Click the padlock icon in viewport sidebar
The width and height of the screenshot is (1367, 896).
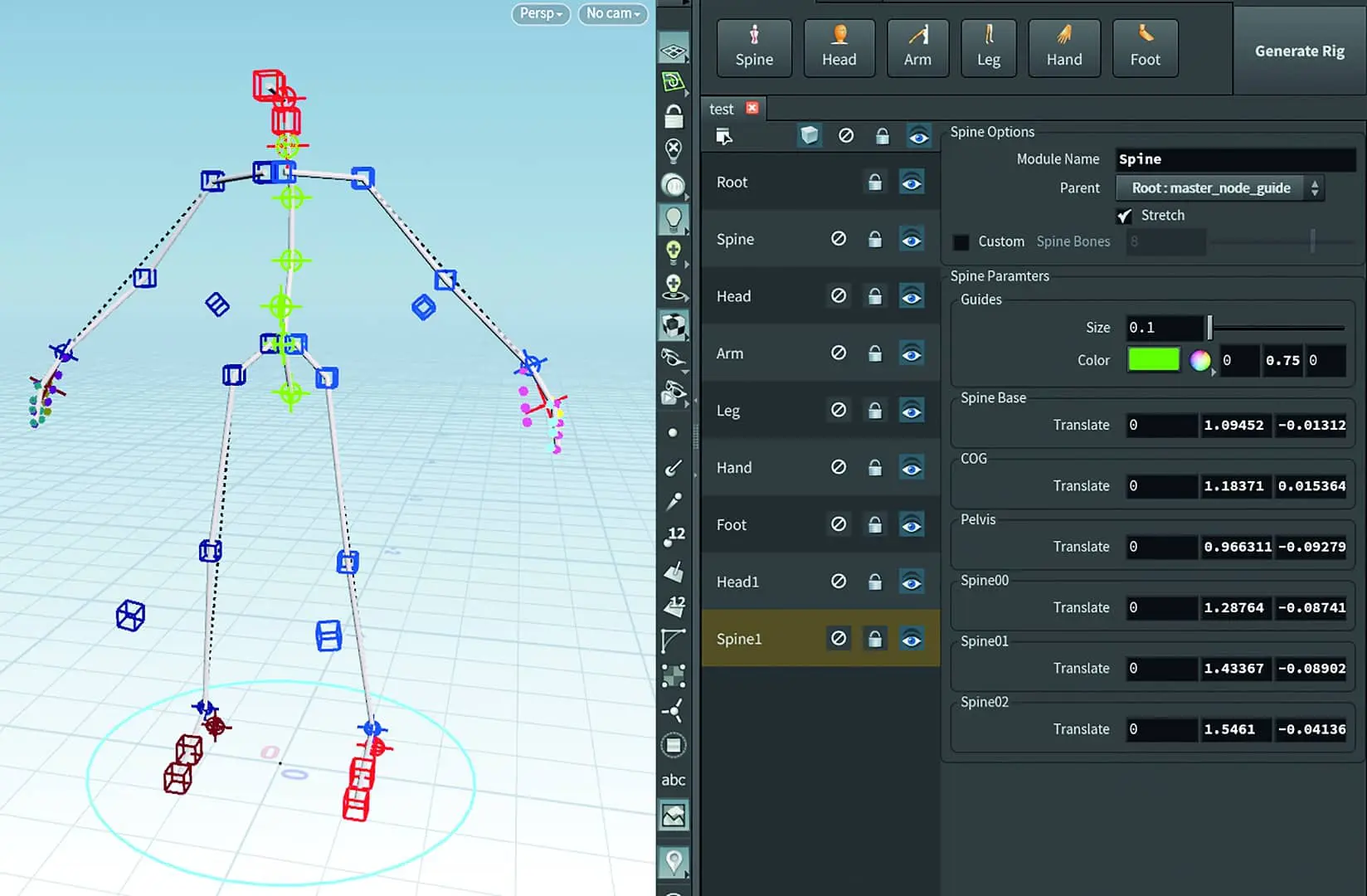(x=674, y=117)
